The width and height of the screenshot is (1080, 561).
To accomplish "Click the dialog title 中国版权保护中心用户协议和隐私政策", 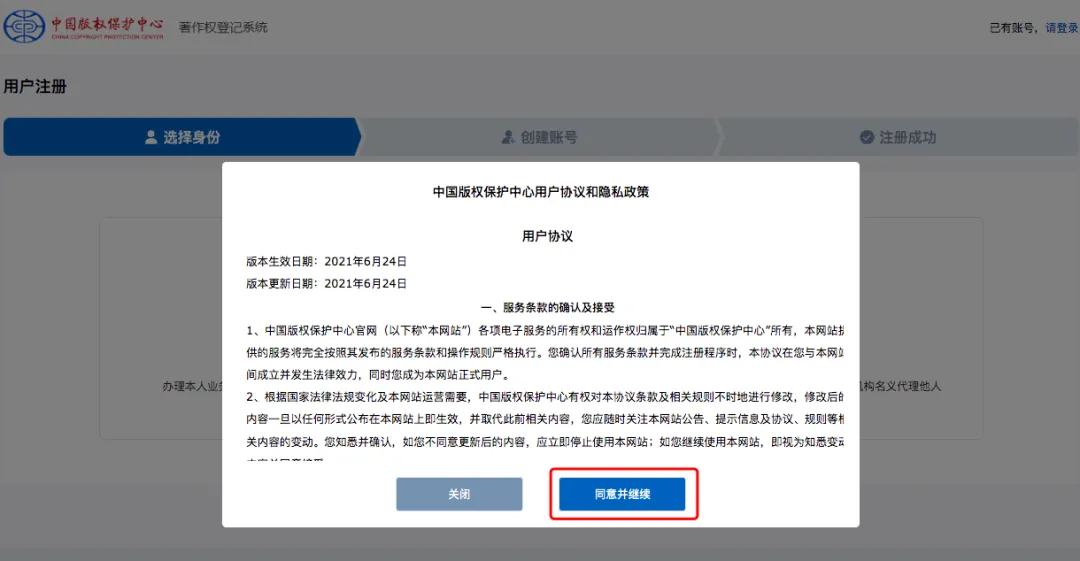I will [541, 192].
